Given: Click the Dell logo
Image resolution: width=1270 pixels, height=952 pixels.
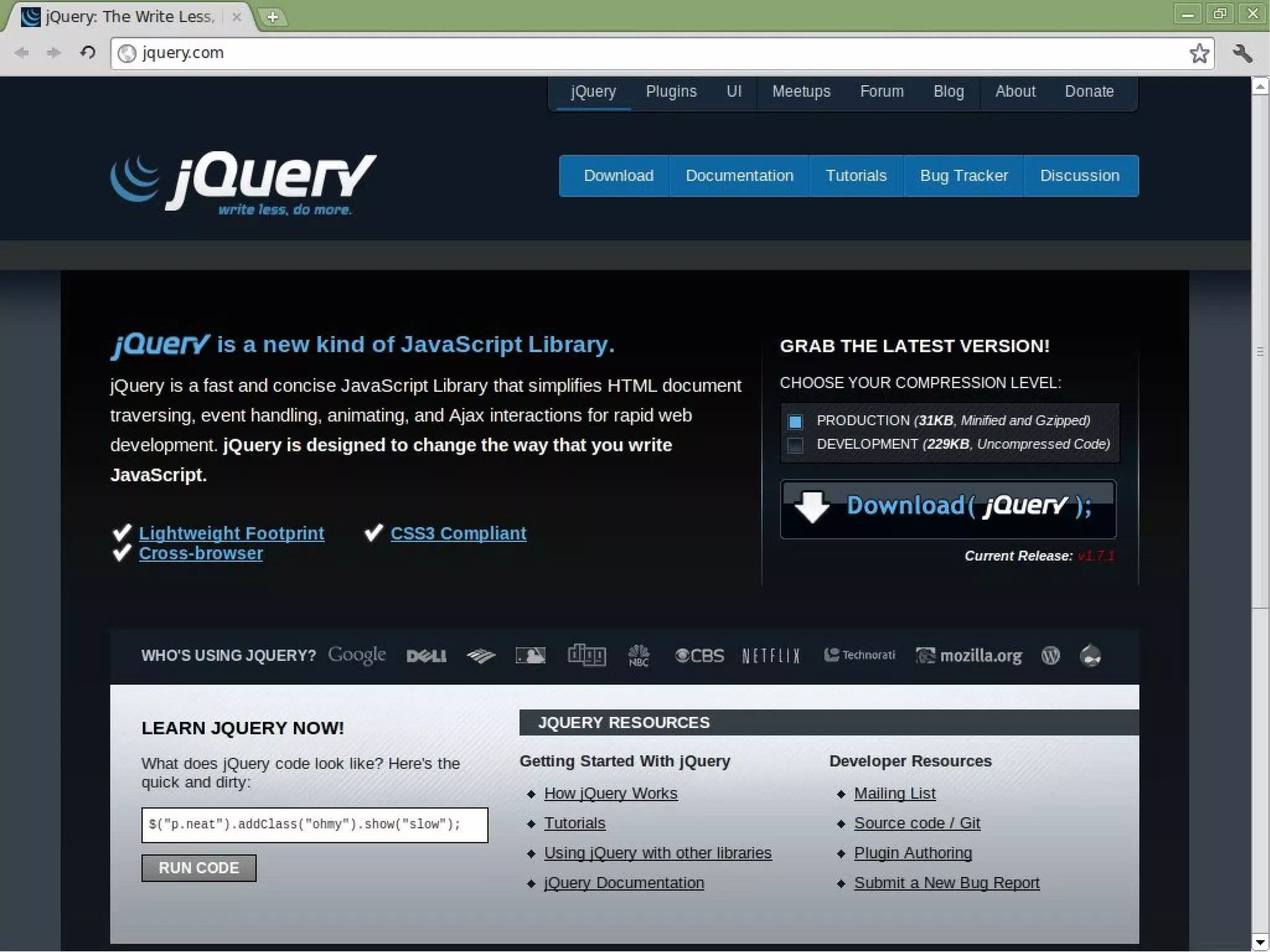Looking at the screenshot, I should [x=426, y=656].
